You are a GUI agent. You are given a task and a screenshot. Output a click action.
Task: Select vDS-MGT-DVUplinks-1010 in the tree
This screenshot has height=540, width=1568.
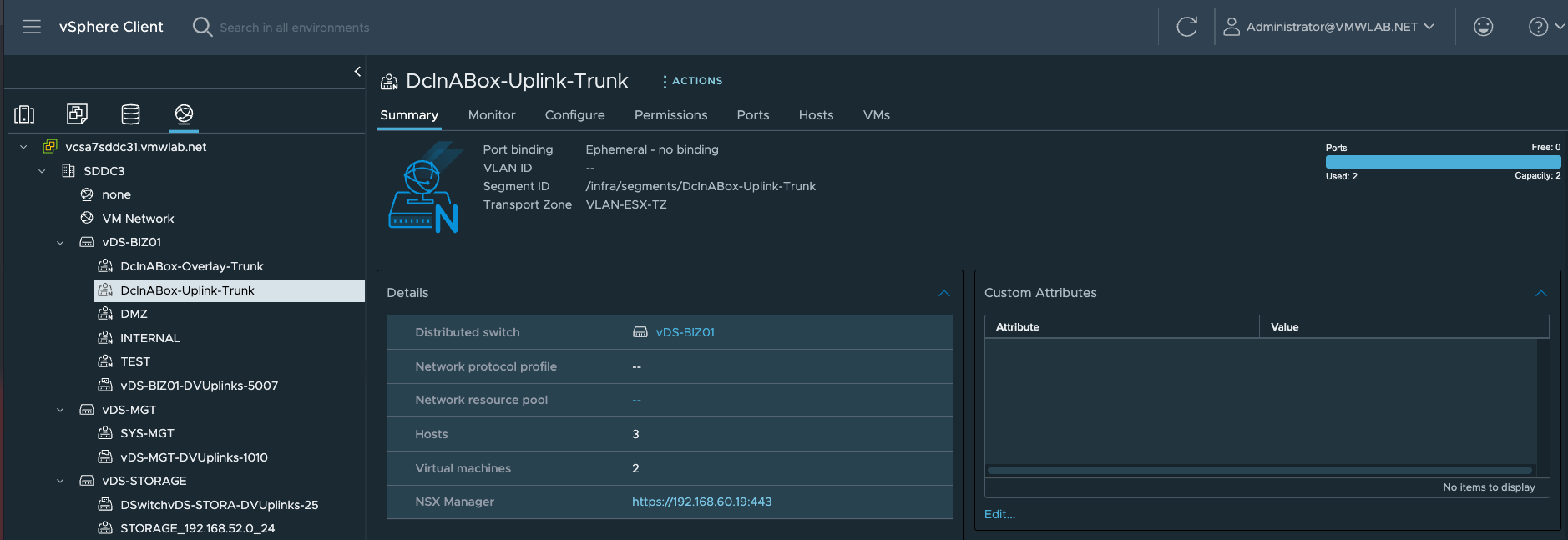click(194, 457)
